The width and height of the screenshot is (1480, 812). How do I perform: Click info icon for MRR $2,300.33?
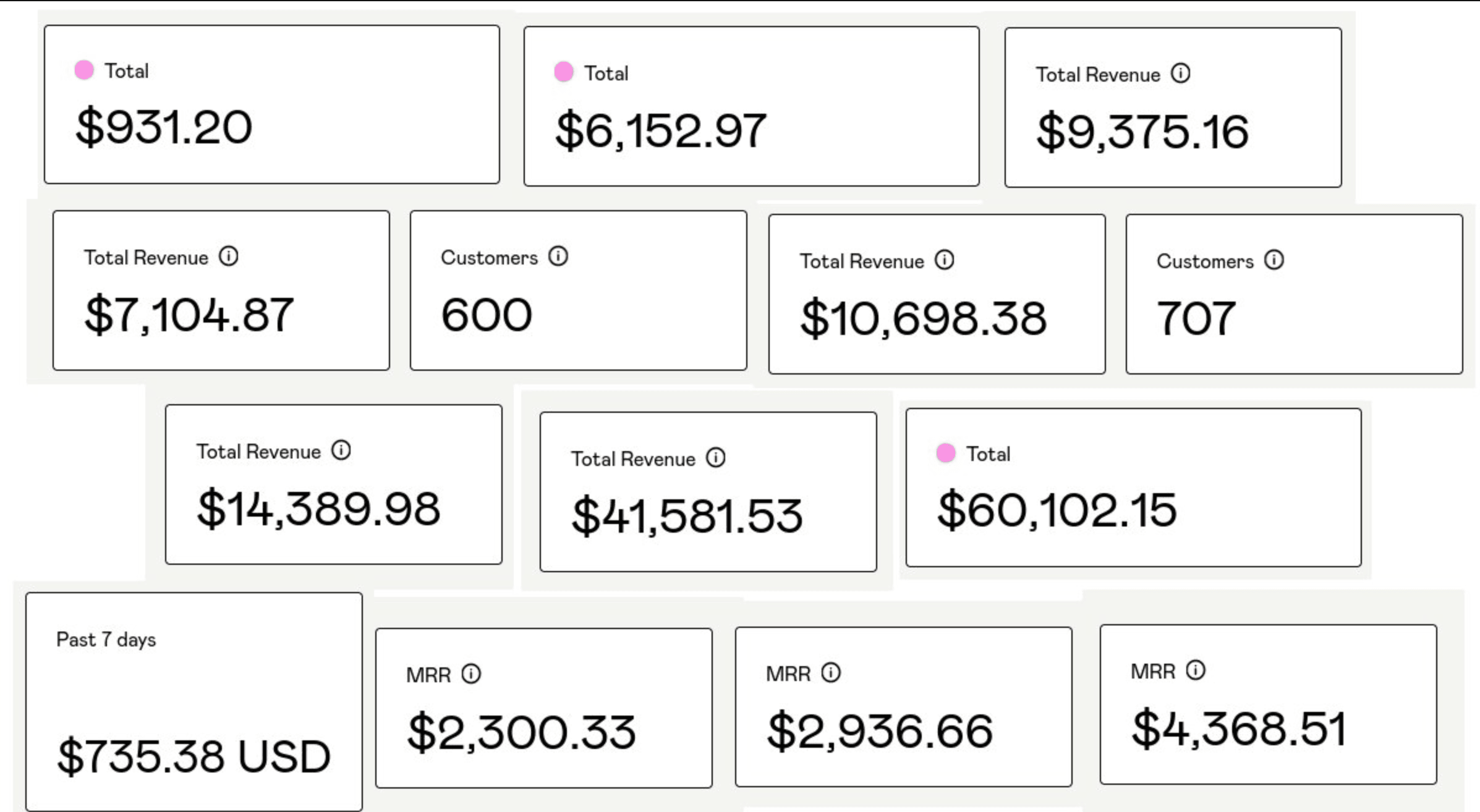[x=471, y=674]
